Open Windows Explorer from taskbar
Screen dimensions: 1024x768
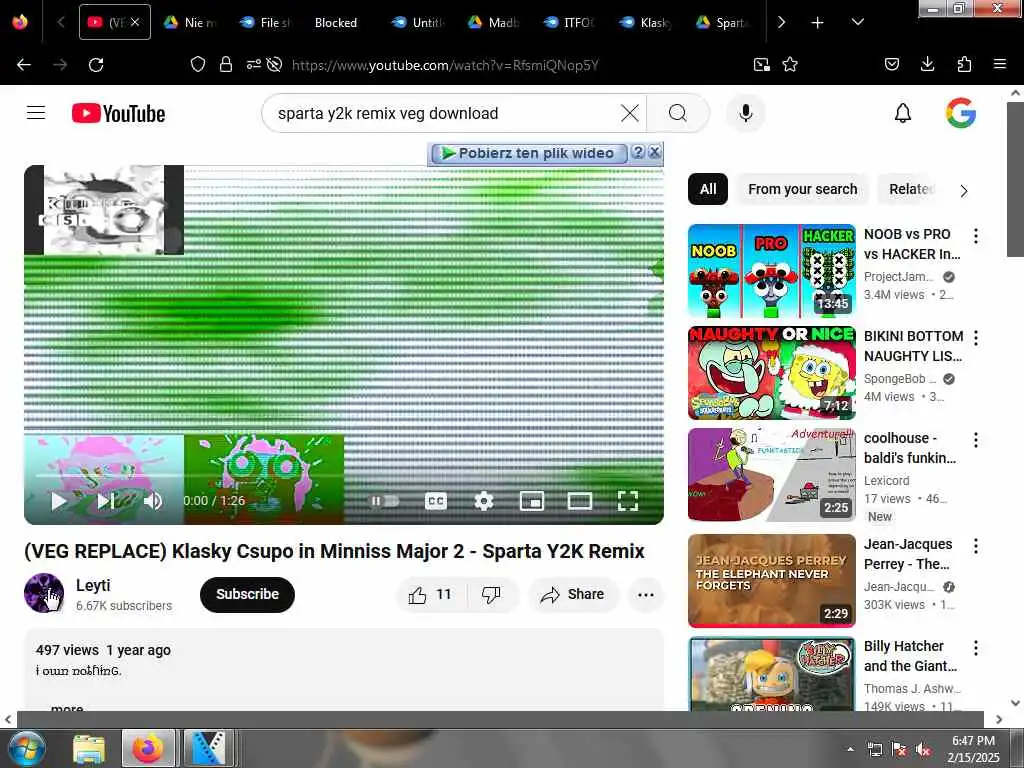[x=89, y=748]
